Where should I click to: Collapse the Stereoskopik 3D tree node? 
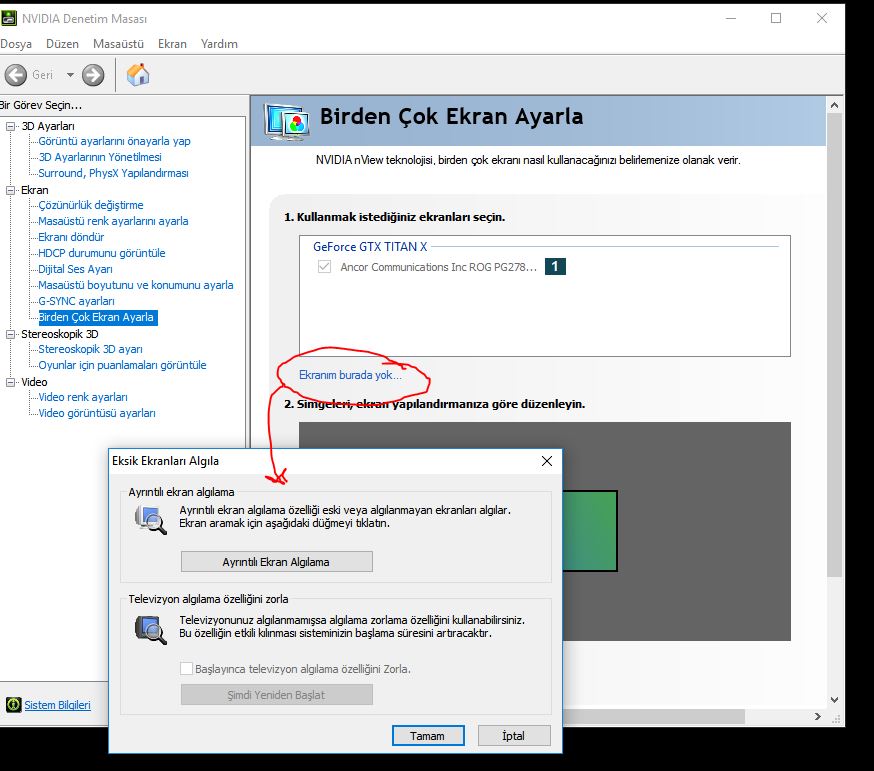tap(10, 334)
